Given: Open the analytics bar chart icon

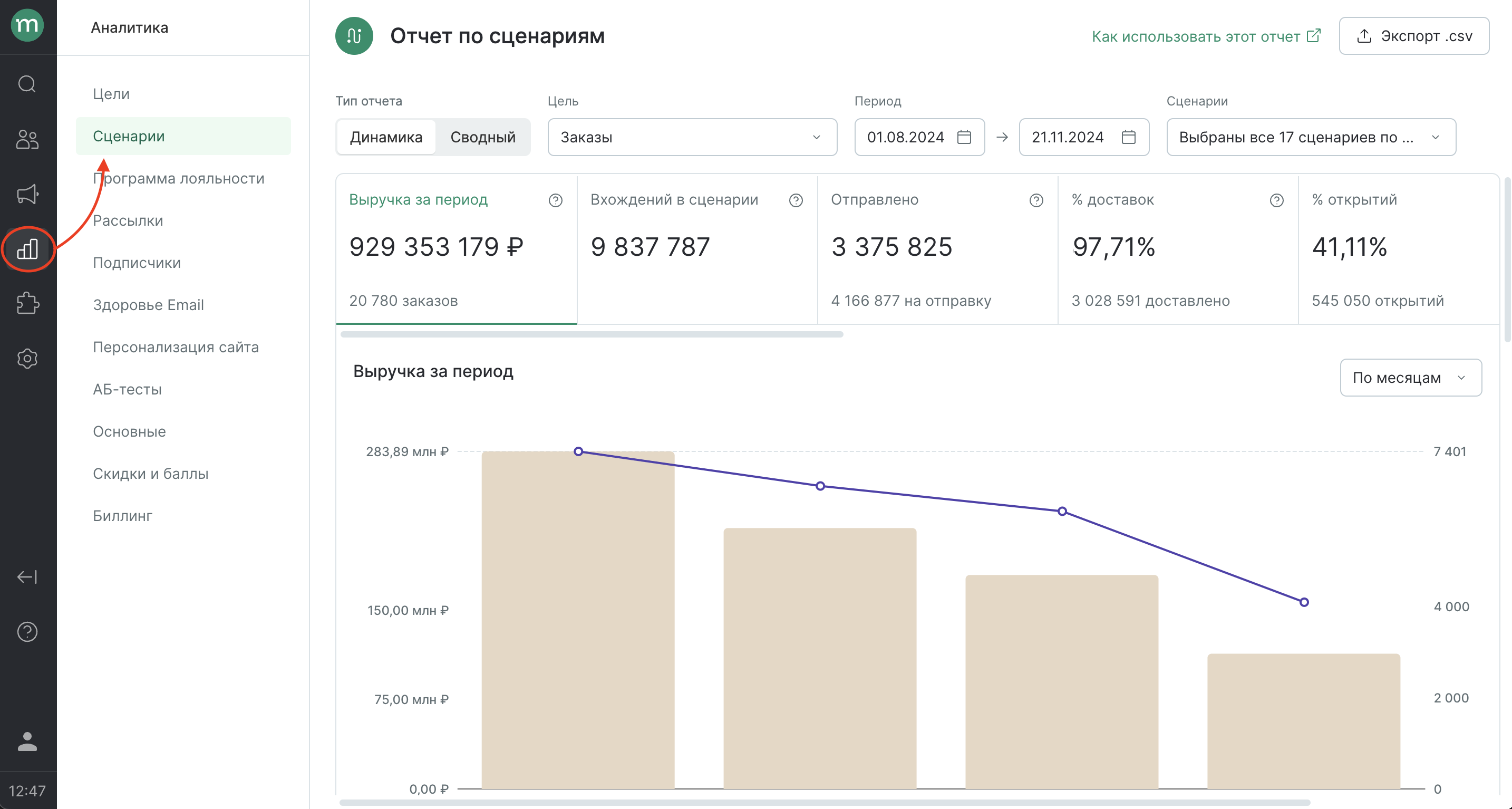Looking at the screenshot, I should point(27,249).
